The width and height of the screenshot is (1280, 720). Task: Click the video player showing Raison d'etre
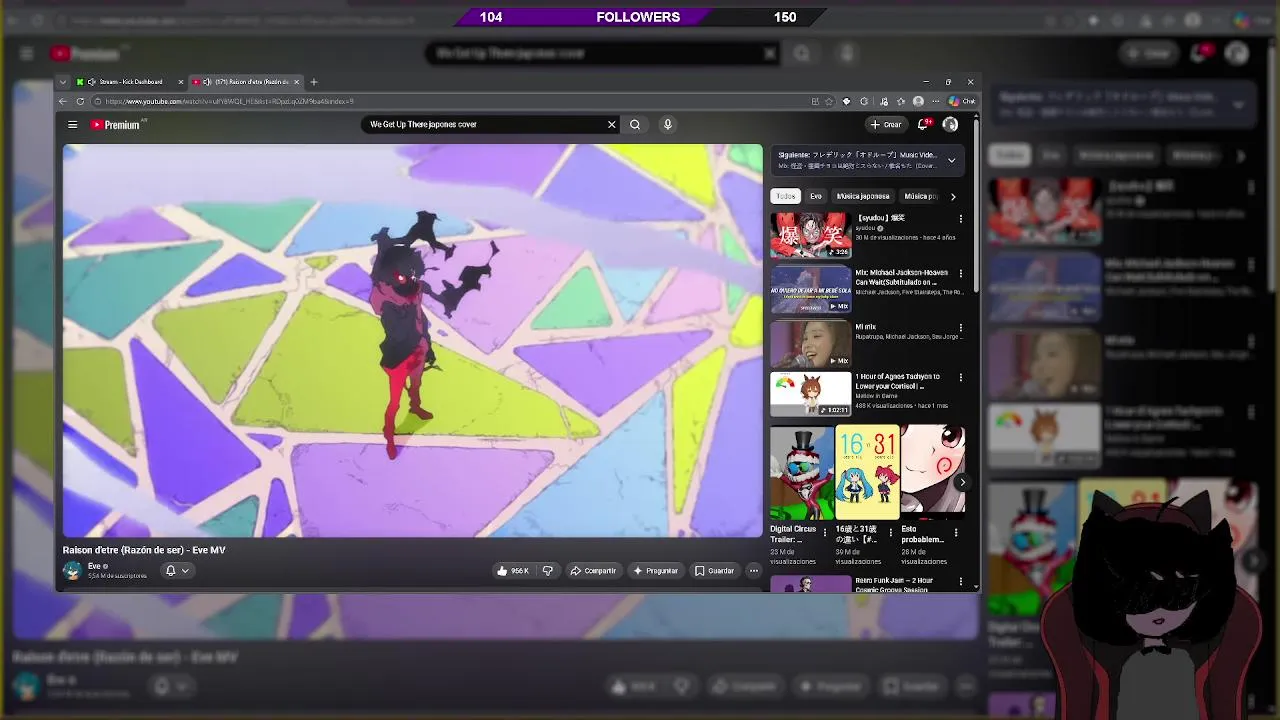412,341
